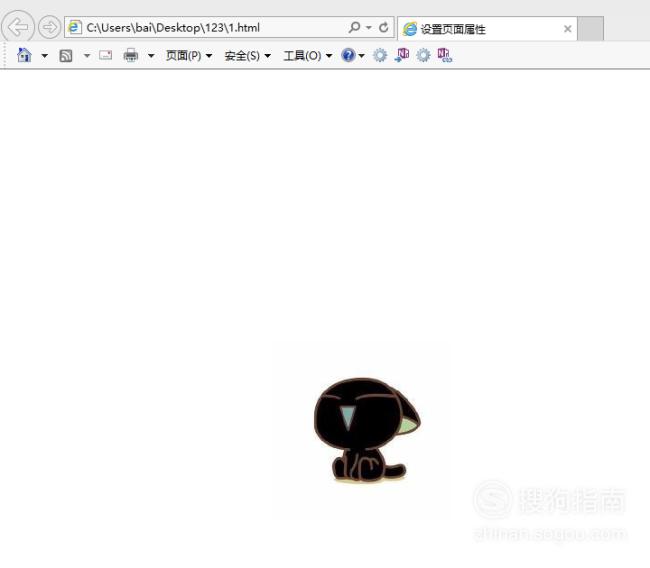Viewport: 650px width, 568px height.
Task: Refresh the page with the reload icon
Action: 383,27
